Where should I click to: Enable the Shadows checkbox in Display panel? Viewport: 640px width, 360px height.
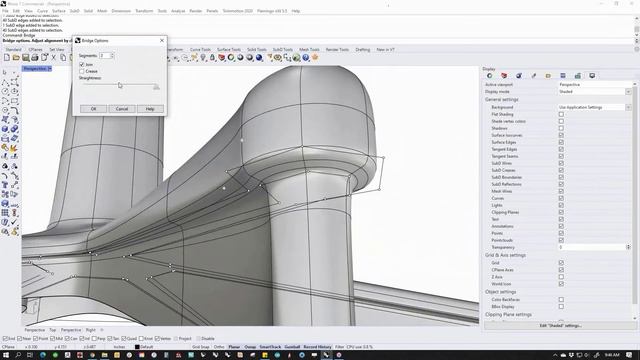pyautogui.click(x=561, y=128)
